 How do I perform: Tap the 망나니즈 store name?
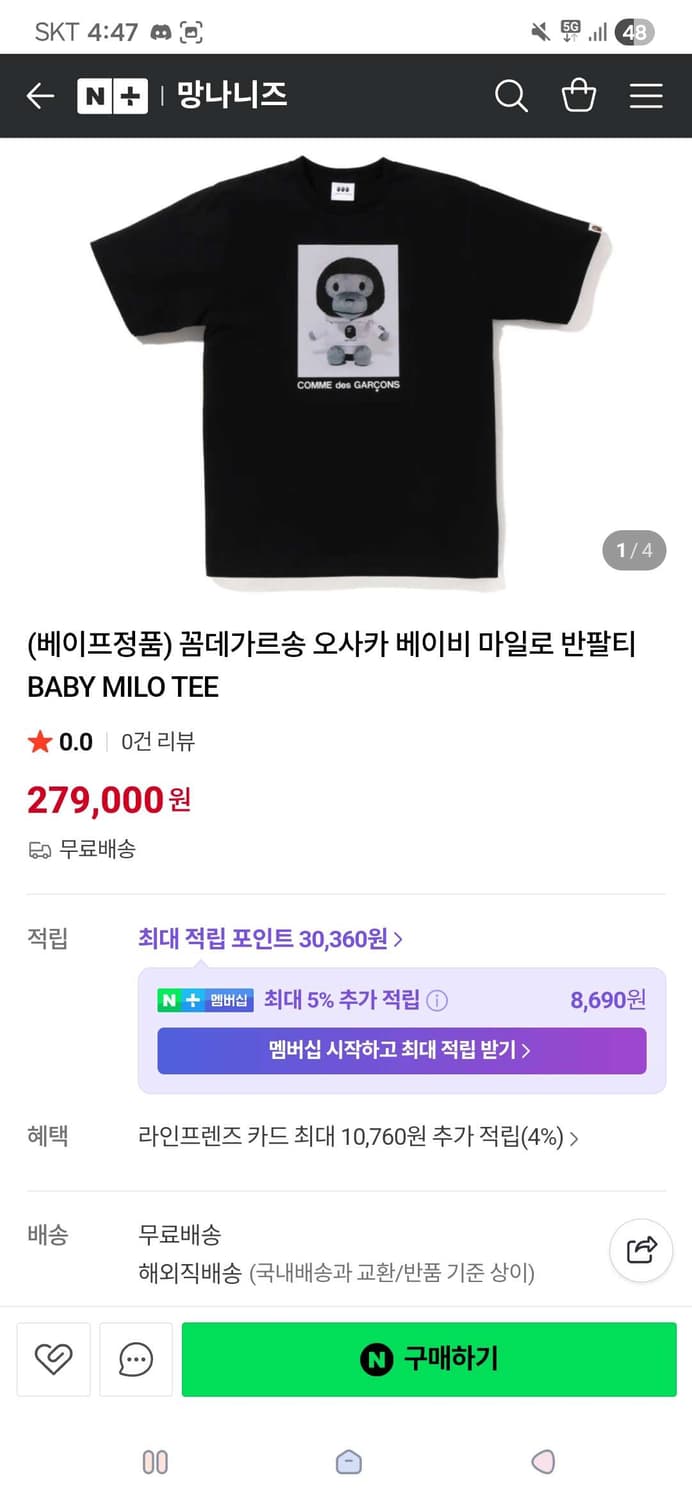pos(232,95)
